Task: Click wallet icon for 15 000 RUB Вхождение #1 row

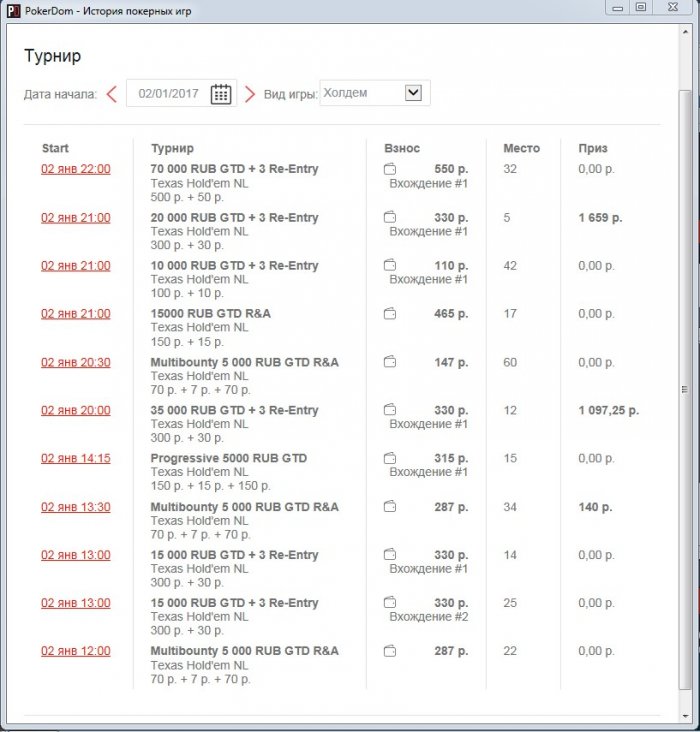Action: tap(390, 555)
